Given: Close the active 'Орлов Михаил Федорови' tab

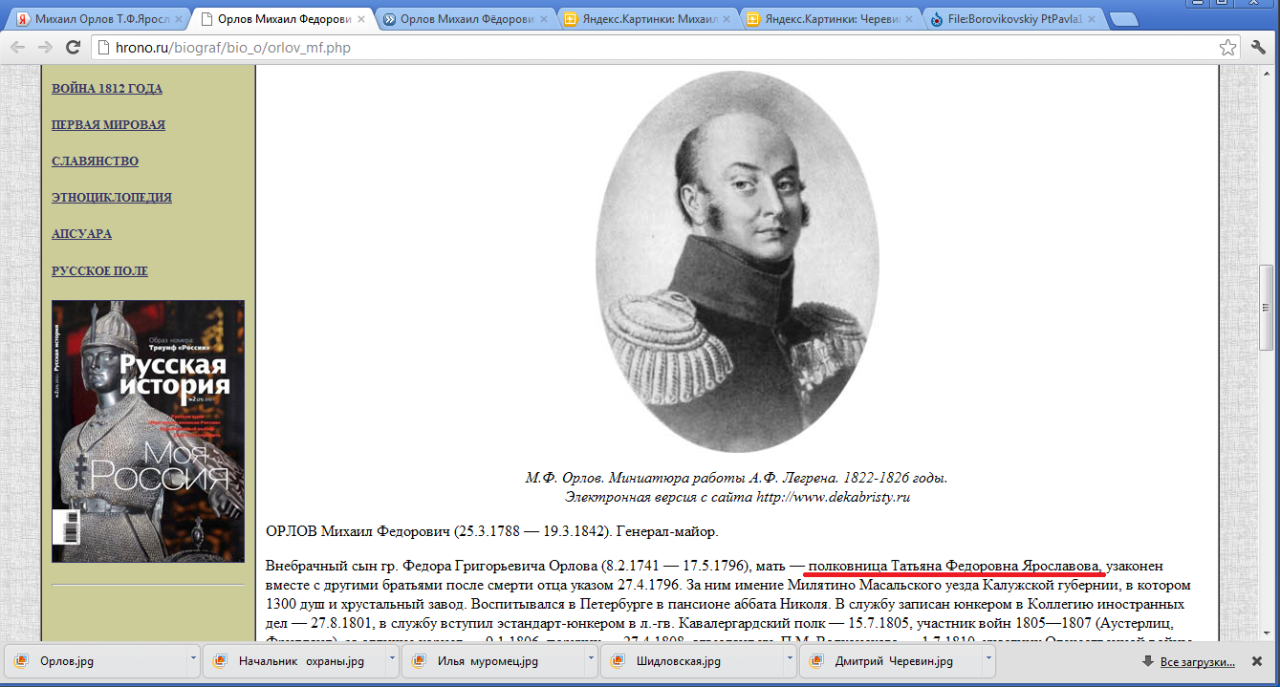Looking at the screenshot, I should [361, 19].
